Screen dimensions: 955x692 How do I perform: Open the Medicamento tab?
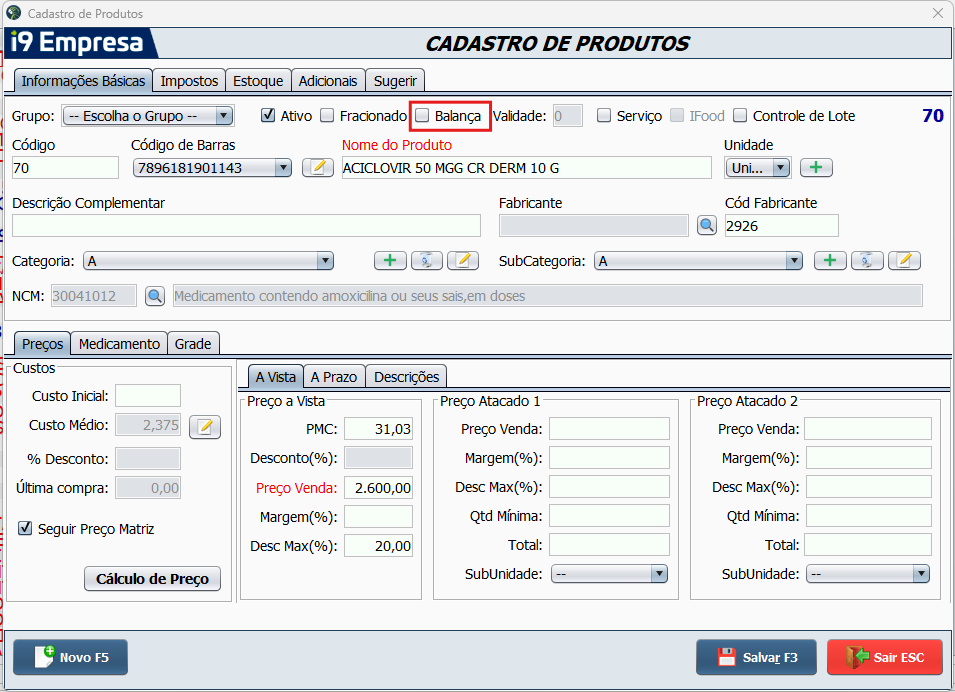(119, 344)
